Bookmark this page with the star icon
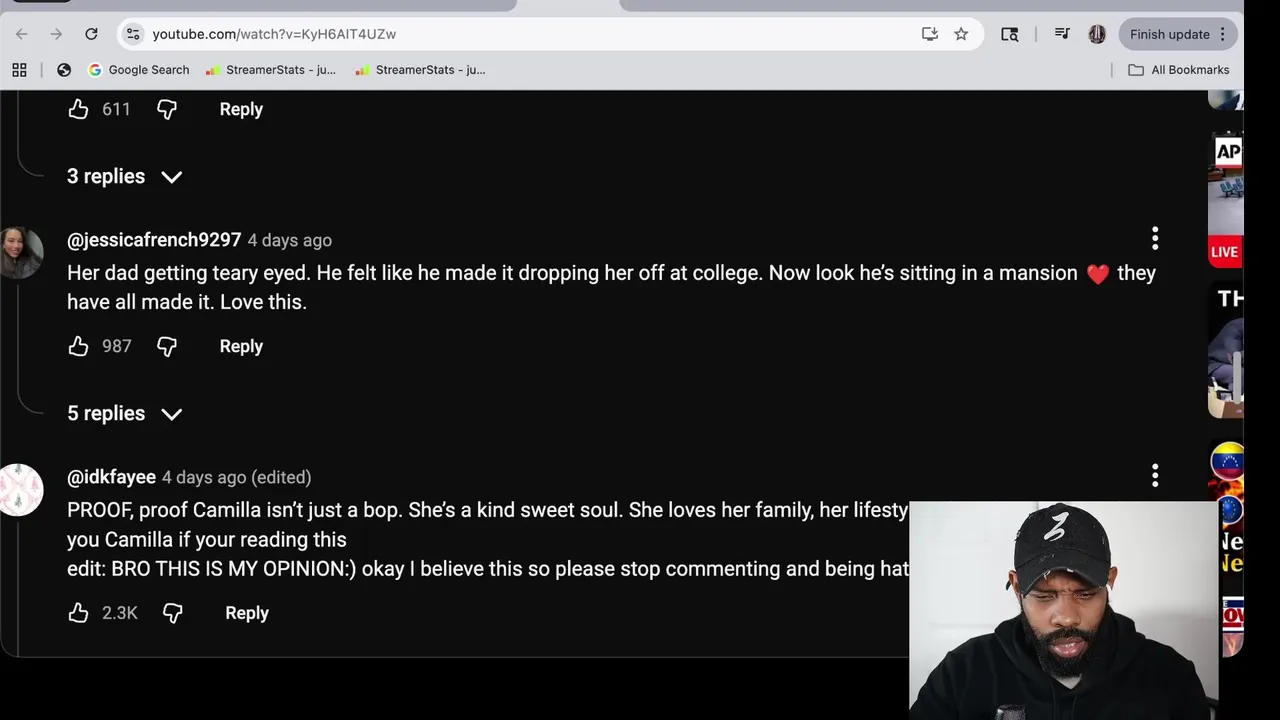The height and width of the screenshot is (720, 1280). (x=961, y=34)
